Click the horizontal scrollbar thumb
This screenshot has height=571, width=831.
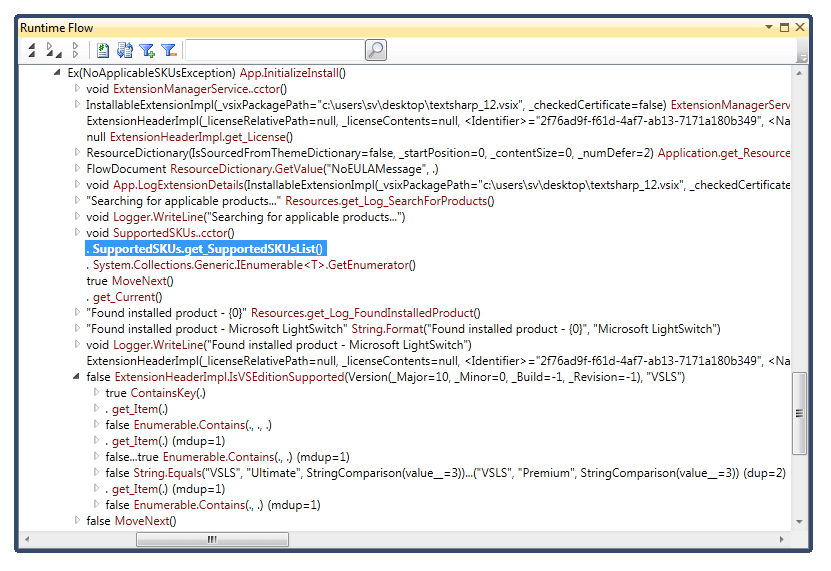(x=213, y=539)
